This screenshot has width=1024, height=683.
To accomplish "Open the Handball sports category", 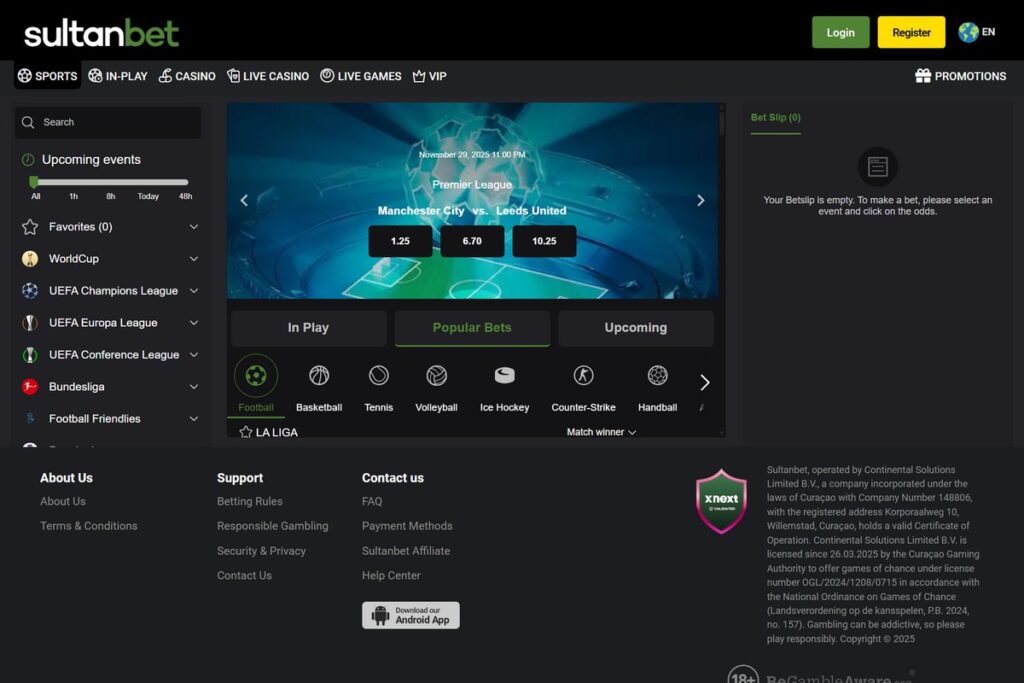I will (x=657, y=377).
